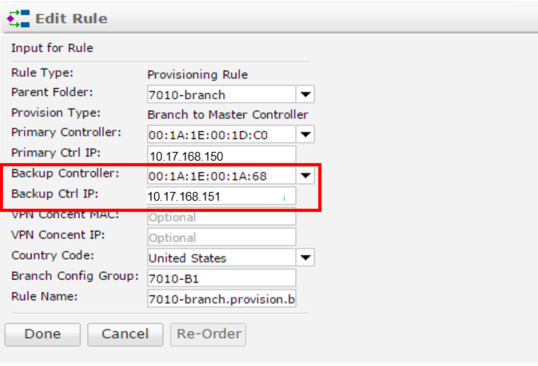Click the Provisioning Rule type text

click(x=198, y=74)
